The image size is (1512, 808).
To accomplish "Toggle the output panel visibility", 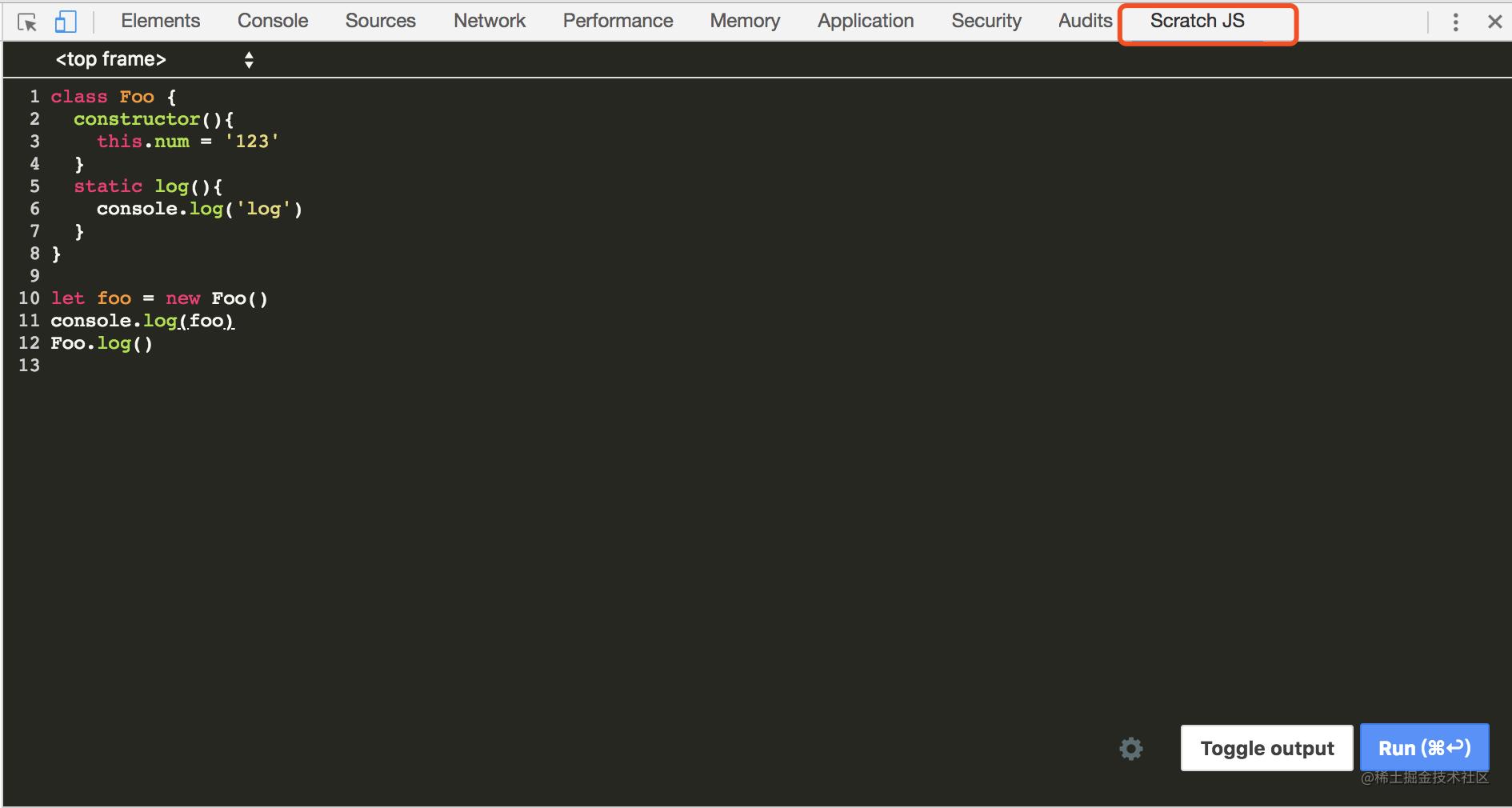I will [x=1266, y=748].
